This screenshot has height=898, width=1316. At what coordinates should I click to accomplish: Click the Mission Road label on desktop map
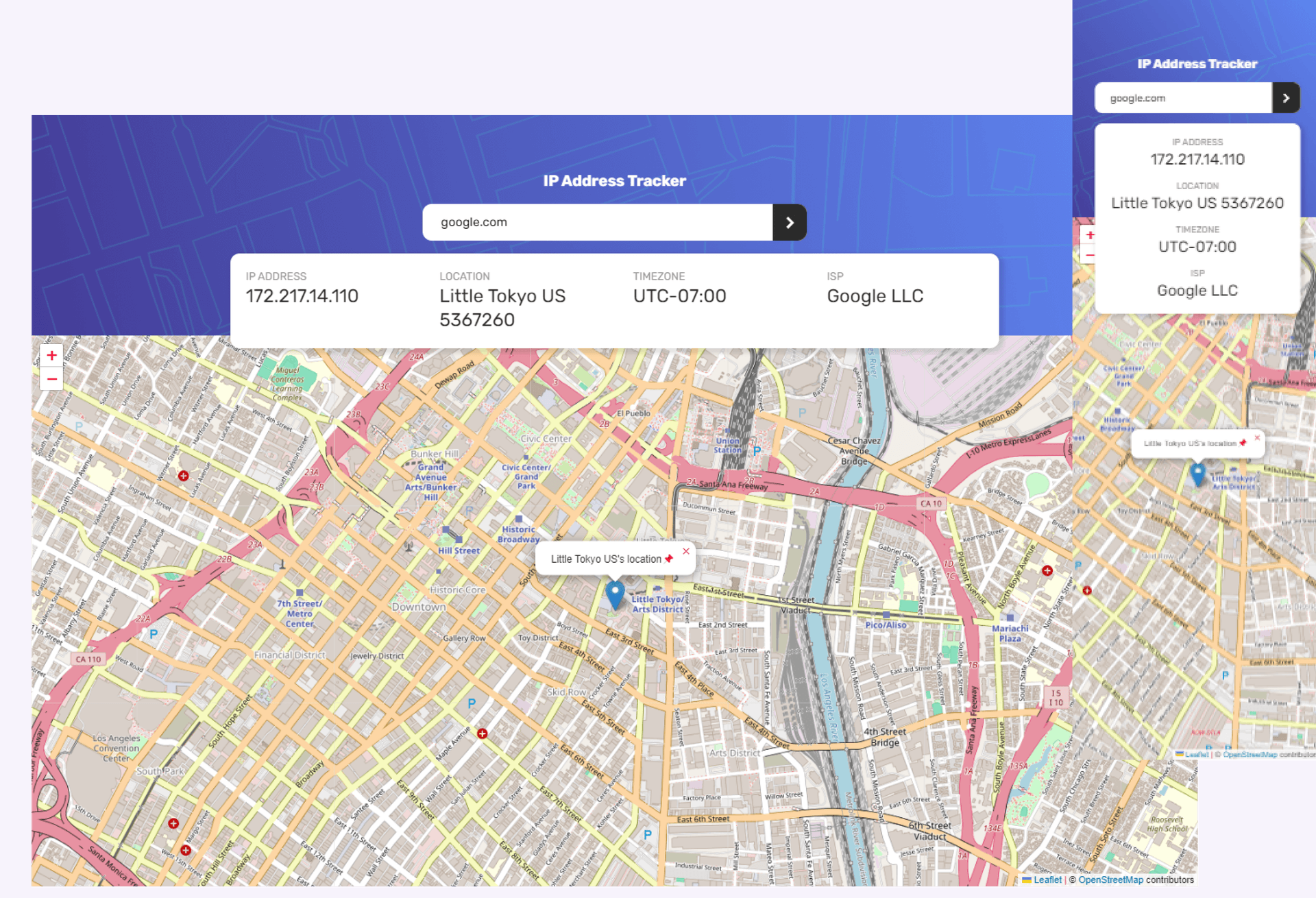click(1000, 415)
